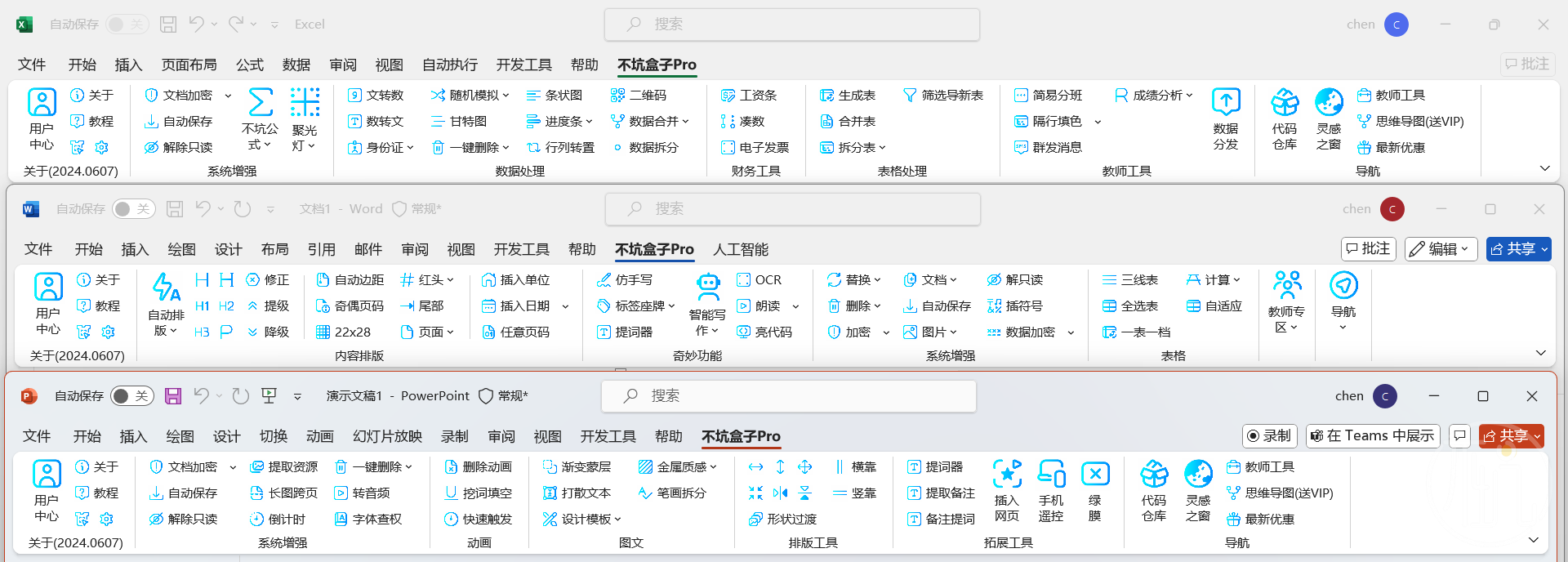Click the PowerPoint 搜索 box
Viewport: 1568px width, 562px height.
[788, 396]
